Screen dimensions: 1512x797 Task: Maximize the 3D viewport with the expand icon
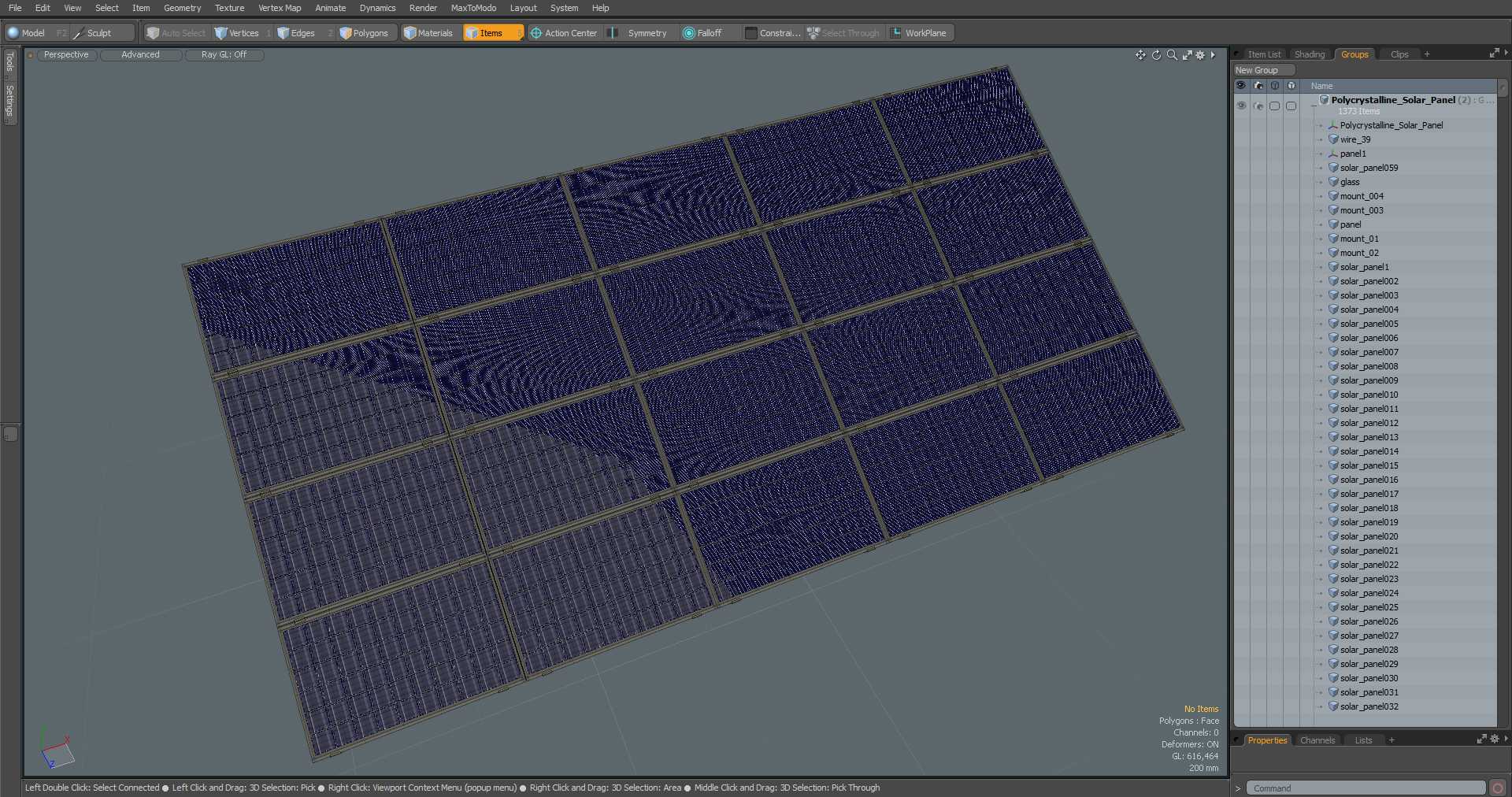tap(1187, 55)
